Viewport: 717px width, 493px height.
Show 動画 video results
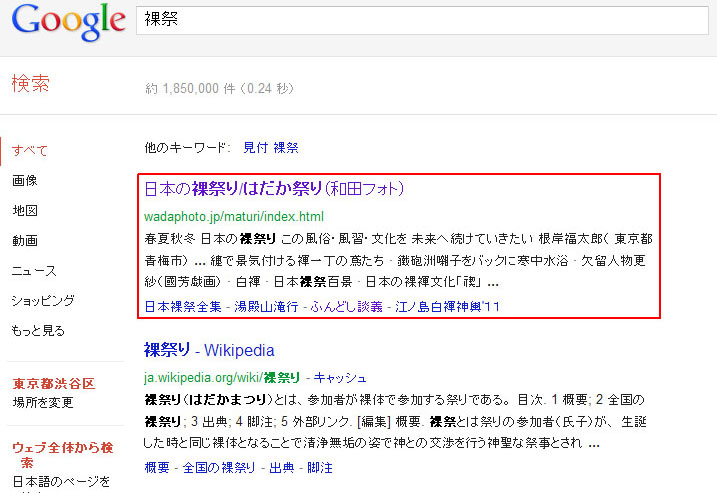(x=25, y=241)
